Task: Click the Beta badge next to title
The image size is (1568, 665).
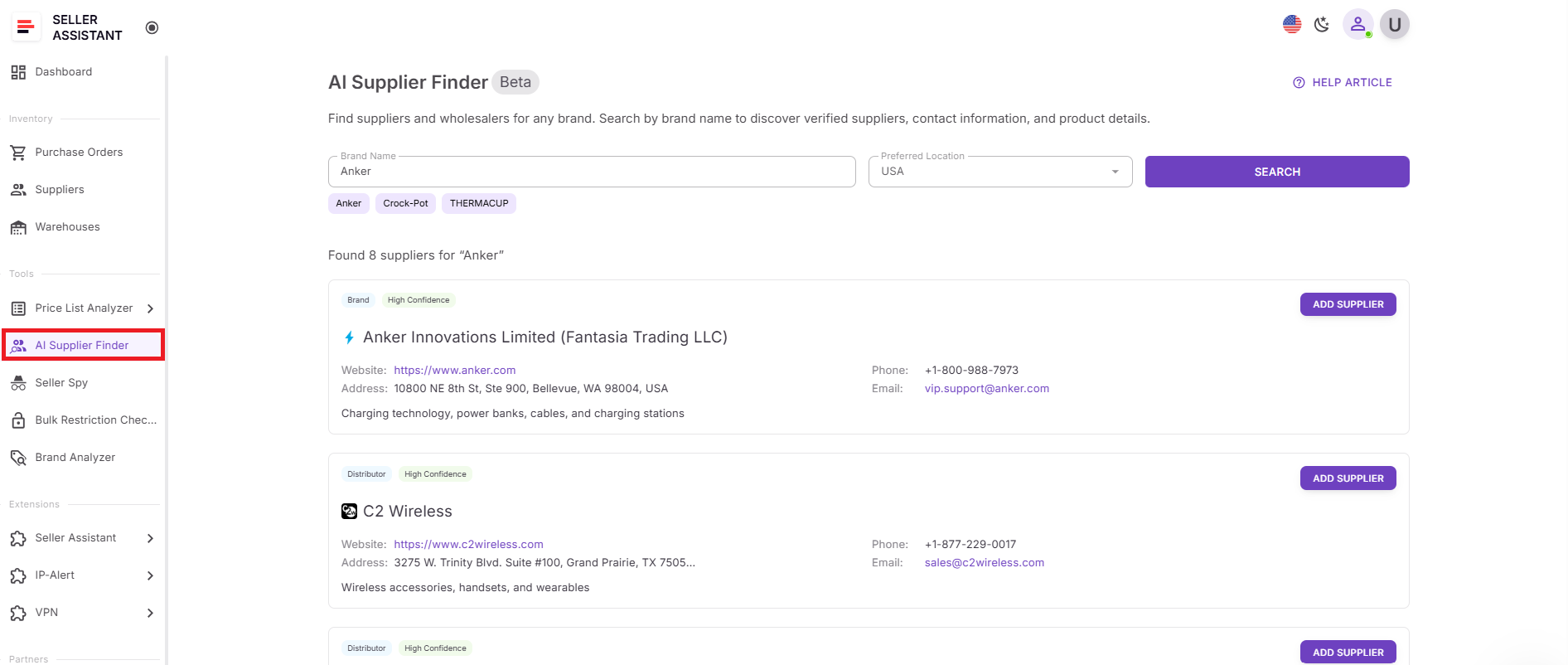Action: pyautogui.click(x=515, y=82)
